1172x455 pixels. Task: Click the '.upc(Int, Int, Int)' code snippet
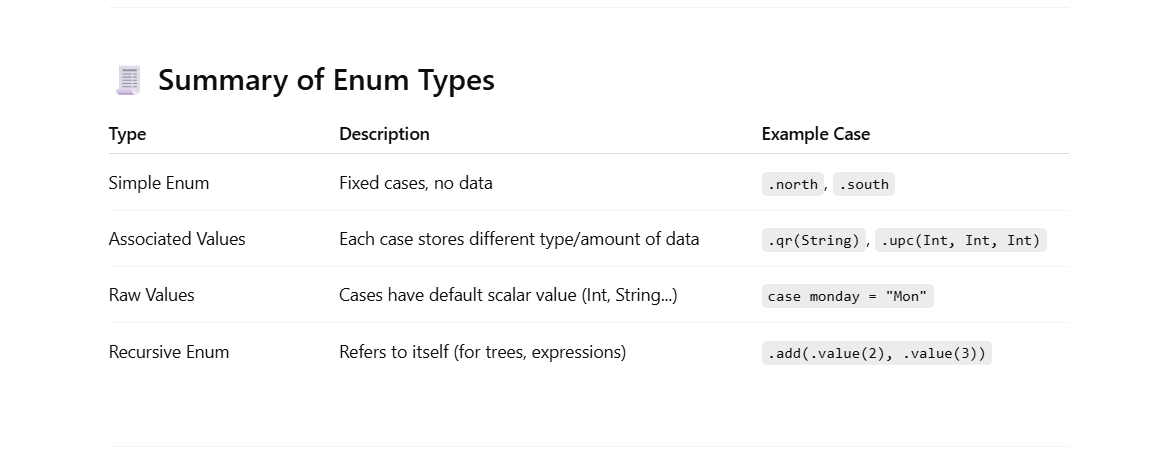click(x=960, y=240)
